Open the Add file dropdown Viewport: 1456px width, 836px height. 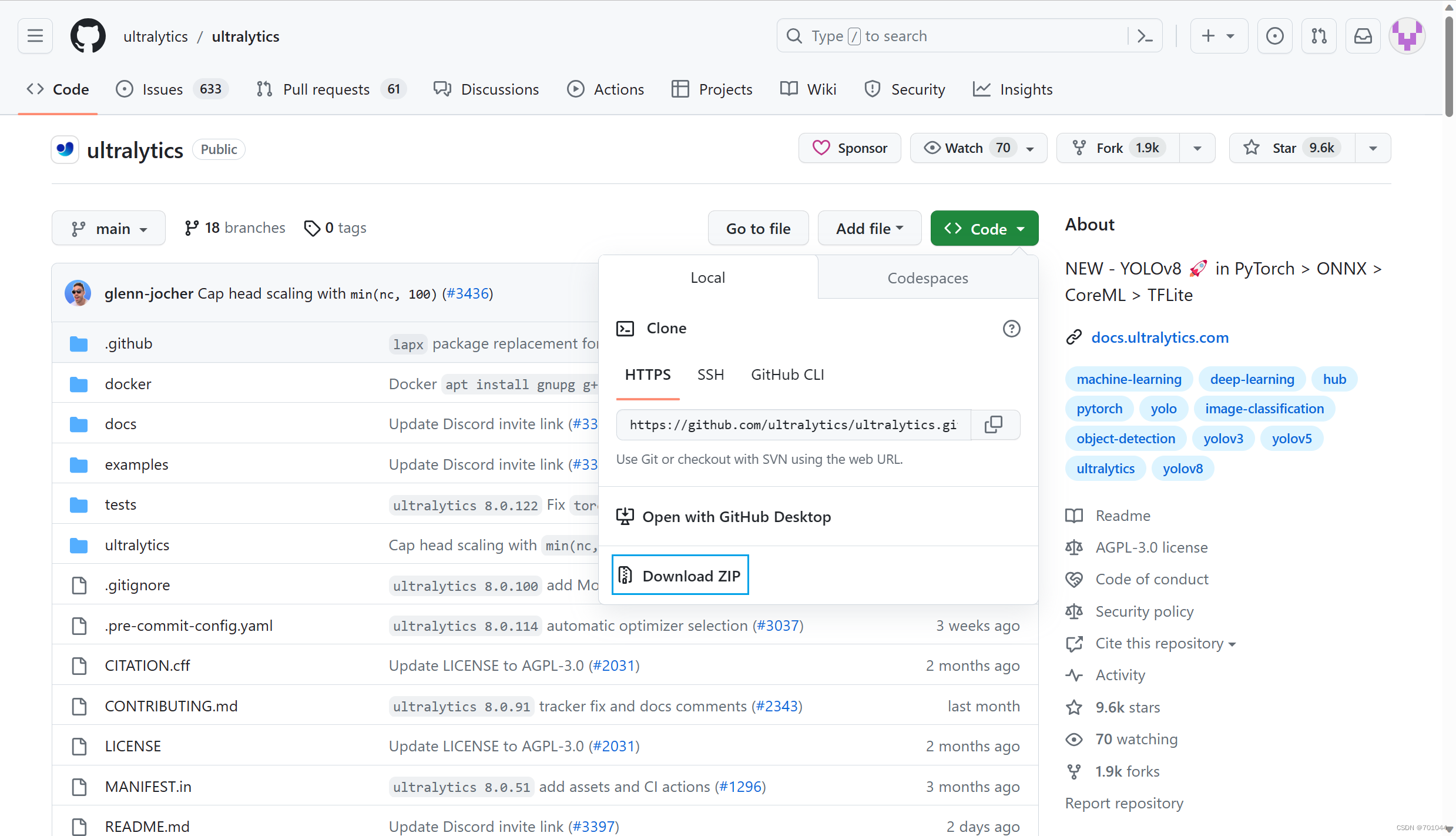point(870,228)
